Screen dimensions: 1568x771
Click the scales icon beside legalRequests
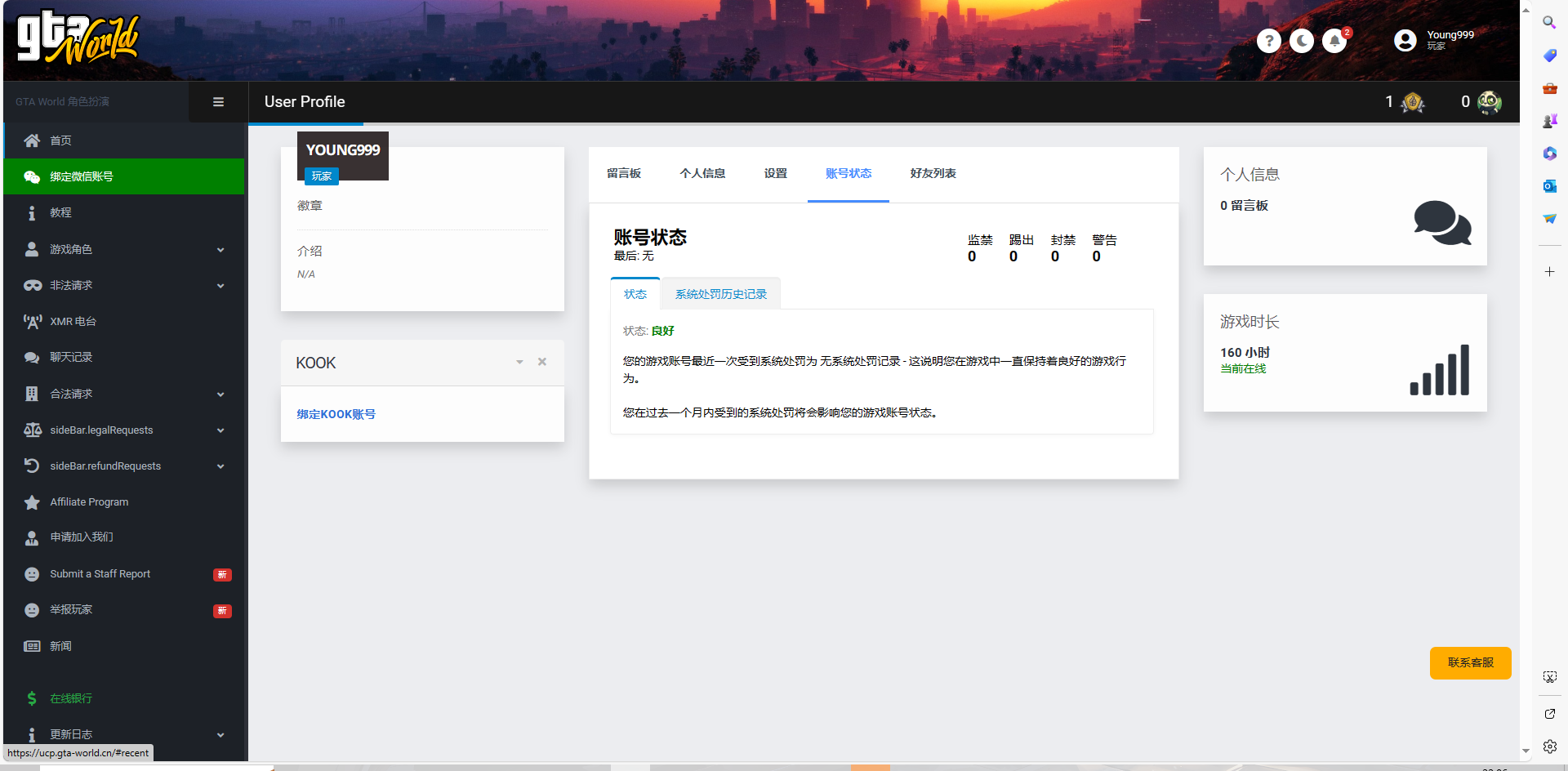32,430
